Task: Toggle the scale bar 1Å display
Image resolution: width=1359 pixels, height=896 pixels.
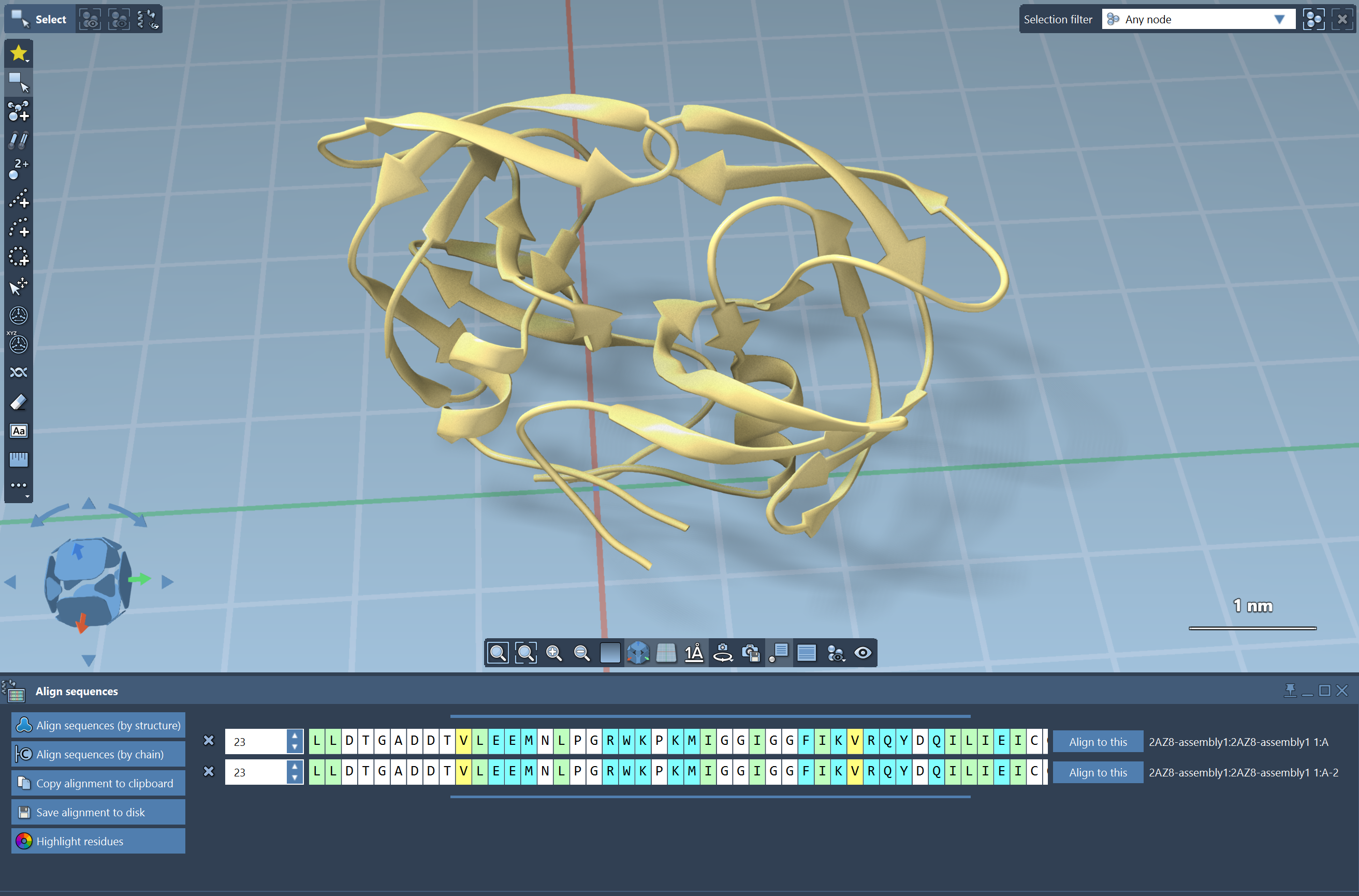Action: (x=694, y=653)
